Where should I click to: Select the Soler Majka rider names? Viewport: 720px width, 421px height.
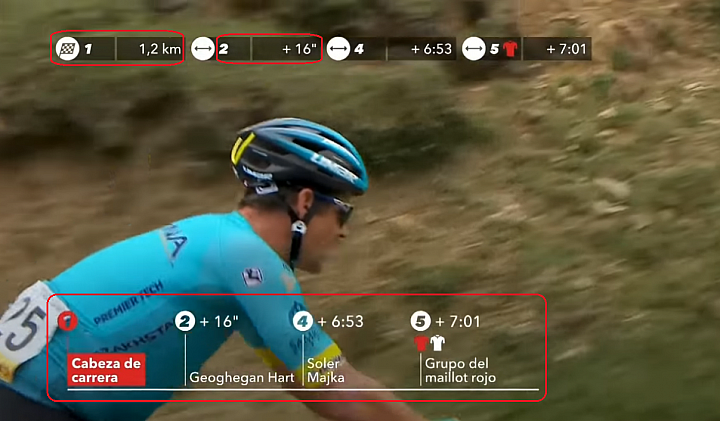(x=326, y=370)
